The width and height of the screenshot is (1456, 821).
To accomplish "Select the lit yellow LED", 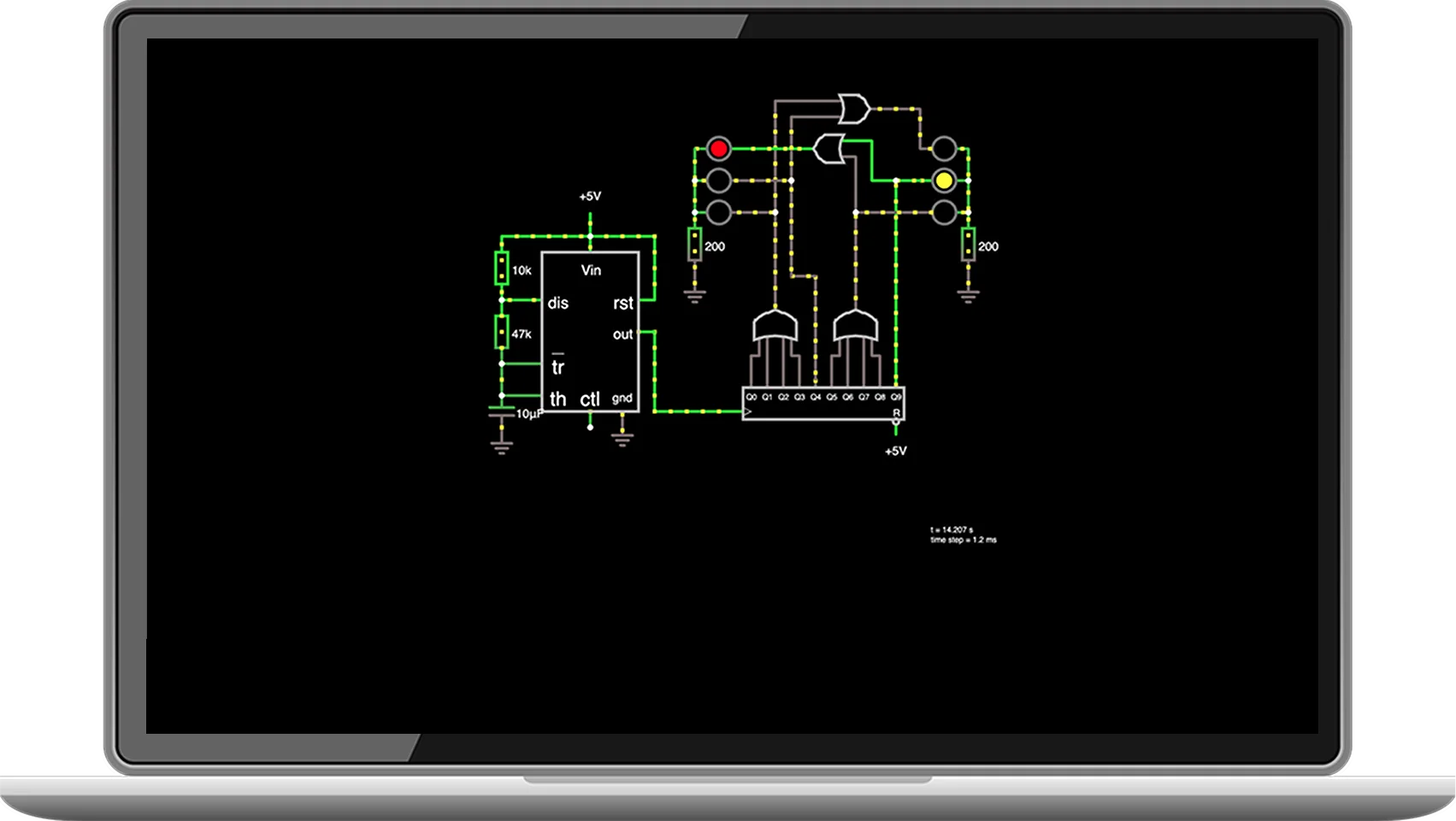I will pos(944,180).
